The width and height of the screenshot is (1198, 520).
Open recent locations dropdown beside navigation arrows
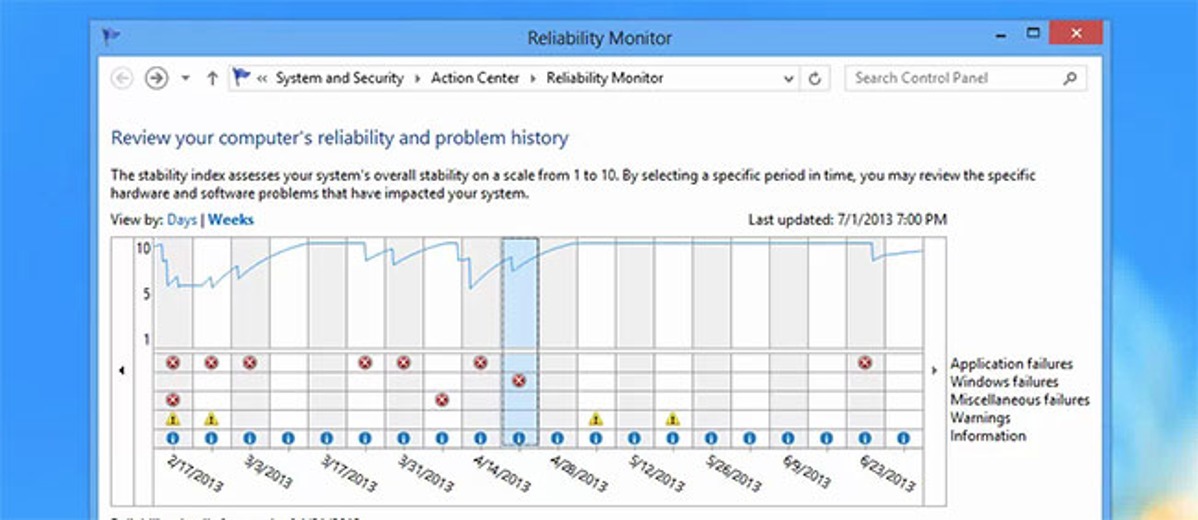(x=185, y=78)
